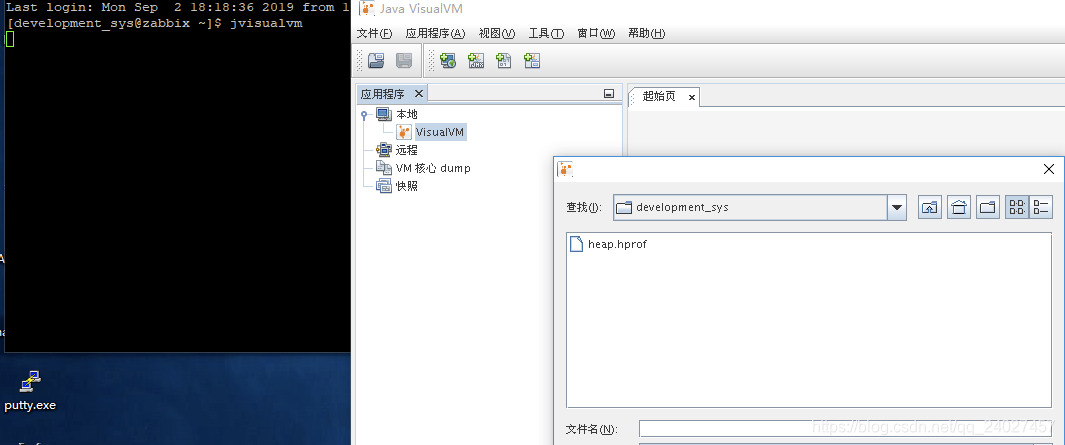Click inside the PuTTY terminal at the cursor
The width and height of the screenshot is (1065, 445).
(10, 39)
